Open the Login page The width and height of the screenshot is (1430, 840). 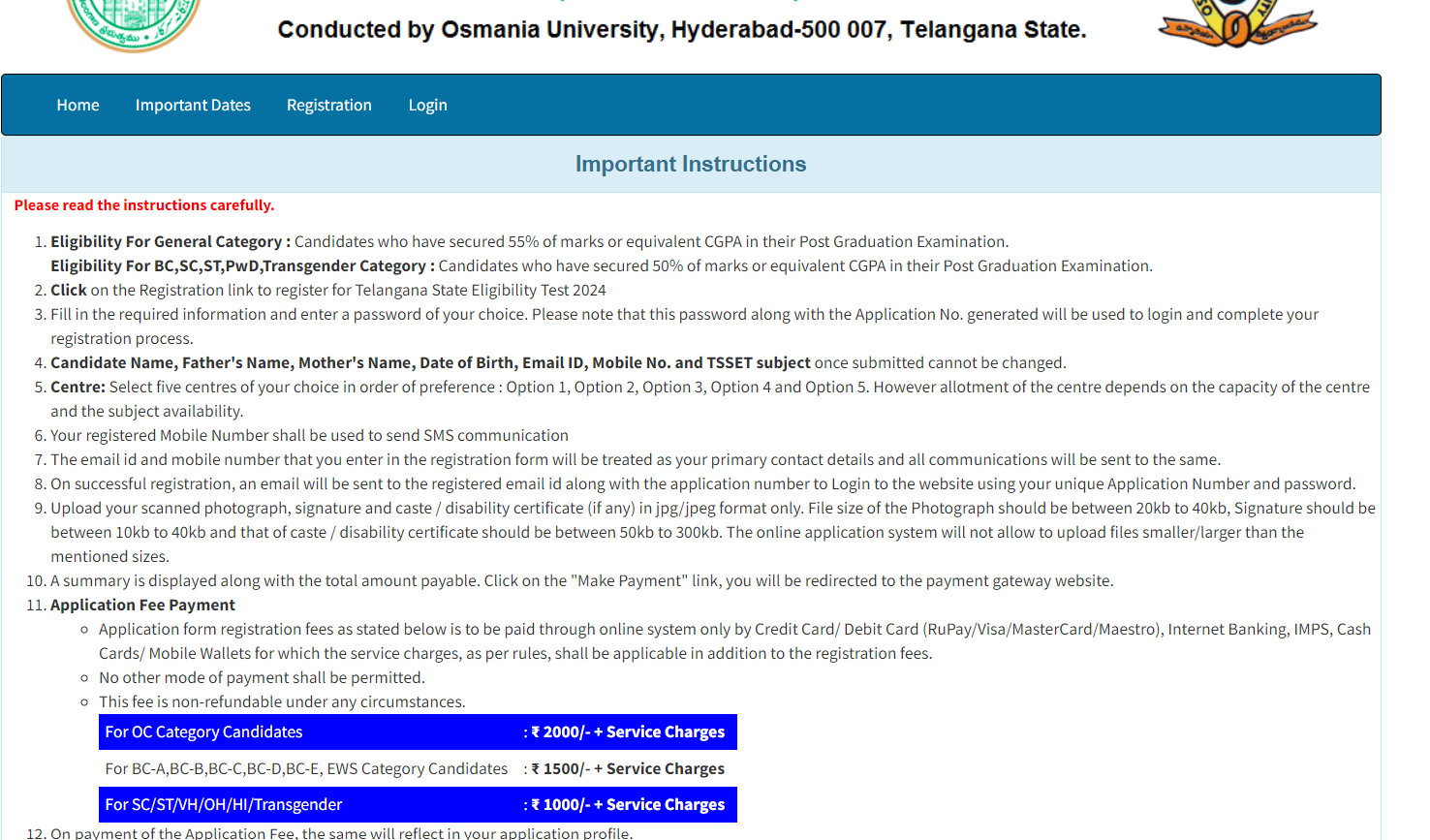point(427,105)
